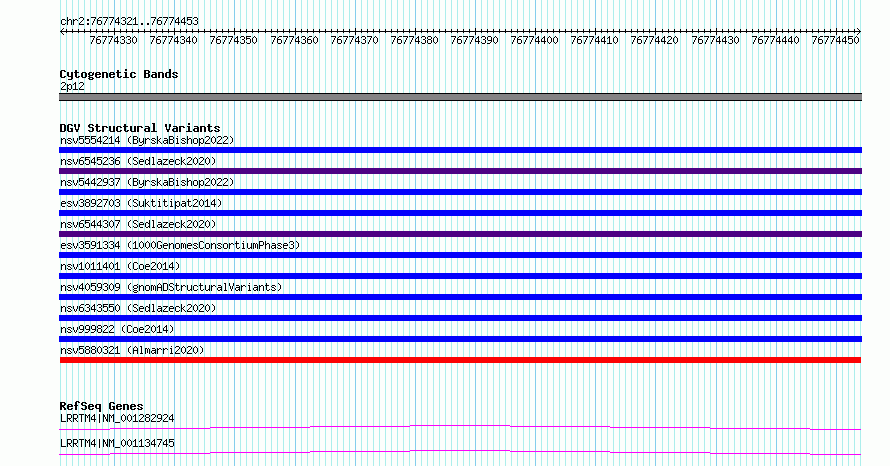Click the magenta line of LRRTM4|NM_001282924

click(x=460, y=427)
